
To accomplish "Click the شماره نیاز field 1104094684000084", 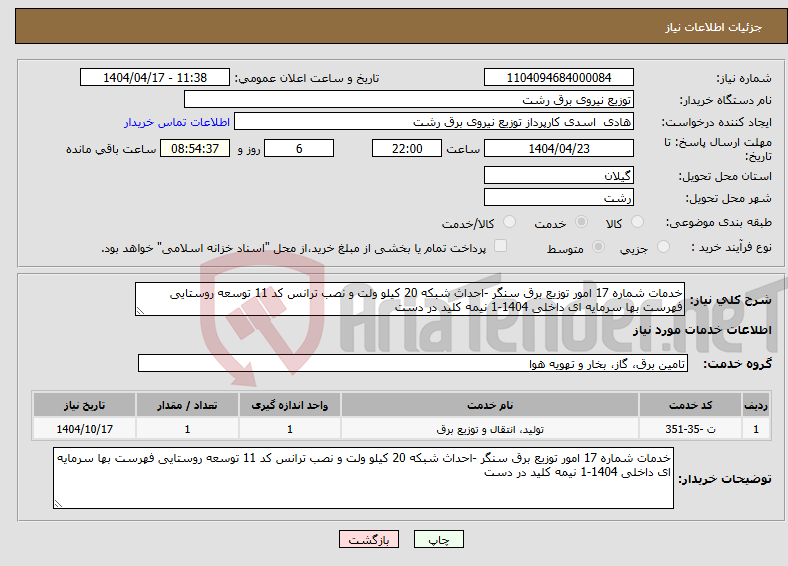I will coord(558,77).
